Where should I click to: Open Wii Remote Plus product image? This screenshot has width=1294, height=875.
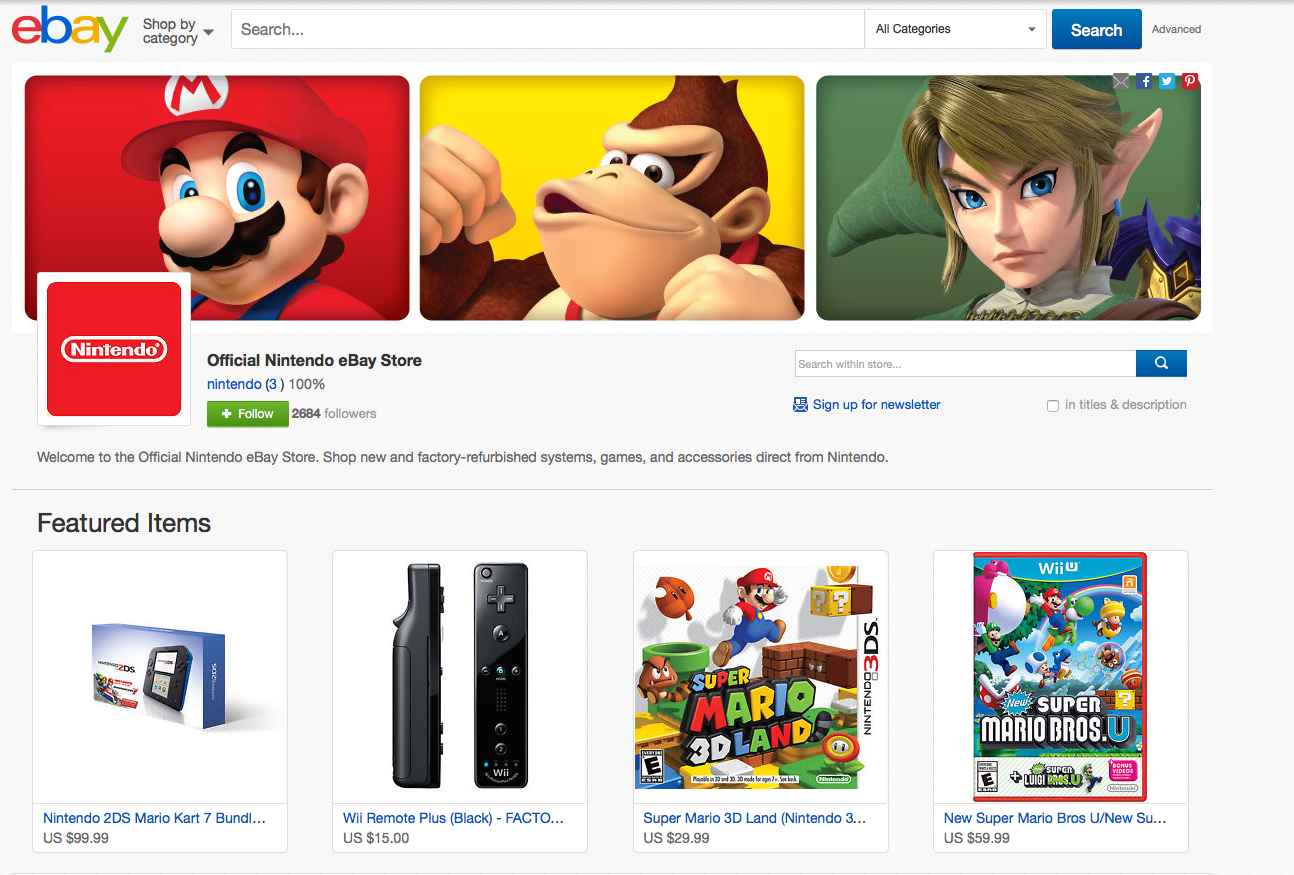460,677
